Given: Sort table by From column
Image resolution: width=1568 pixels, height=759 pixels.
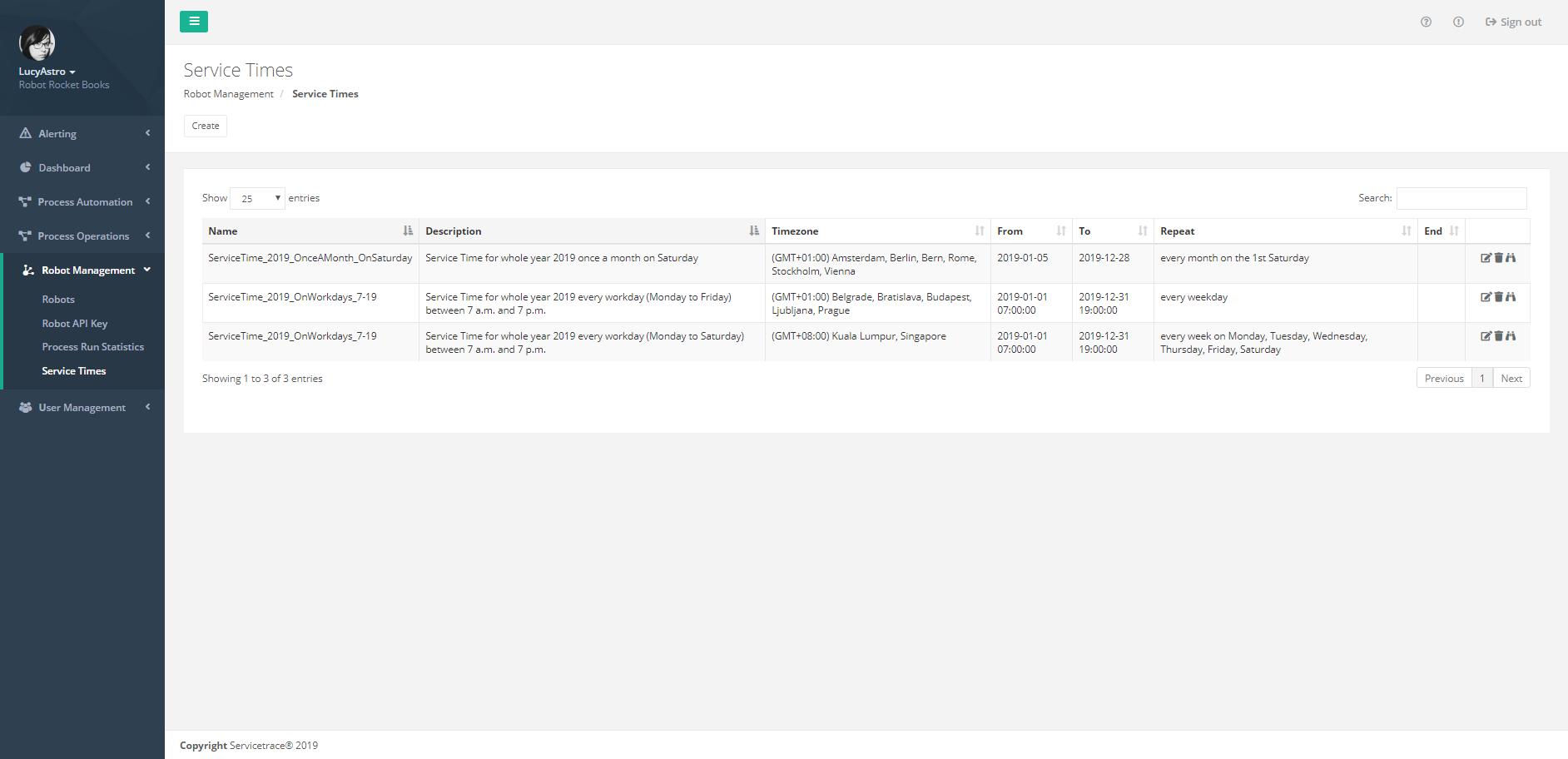Looking at the screenshot, I should click(1031, 231).
